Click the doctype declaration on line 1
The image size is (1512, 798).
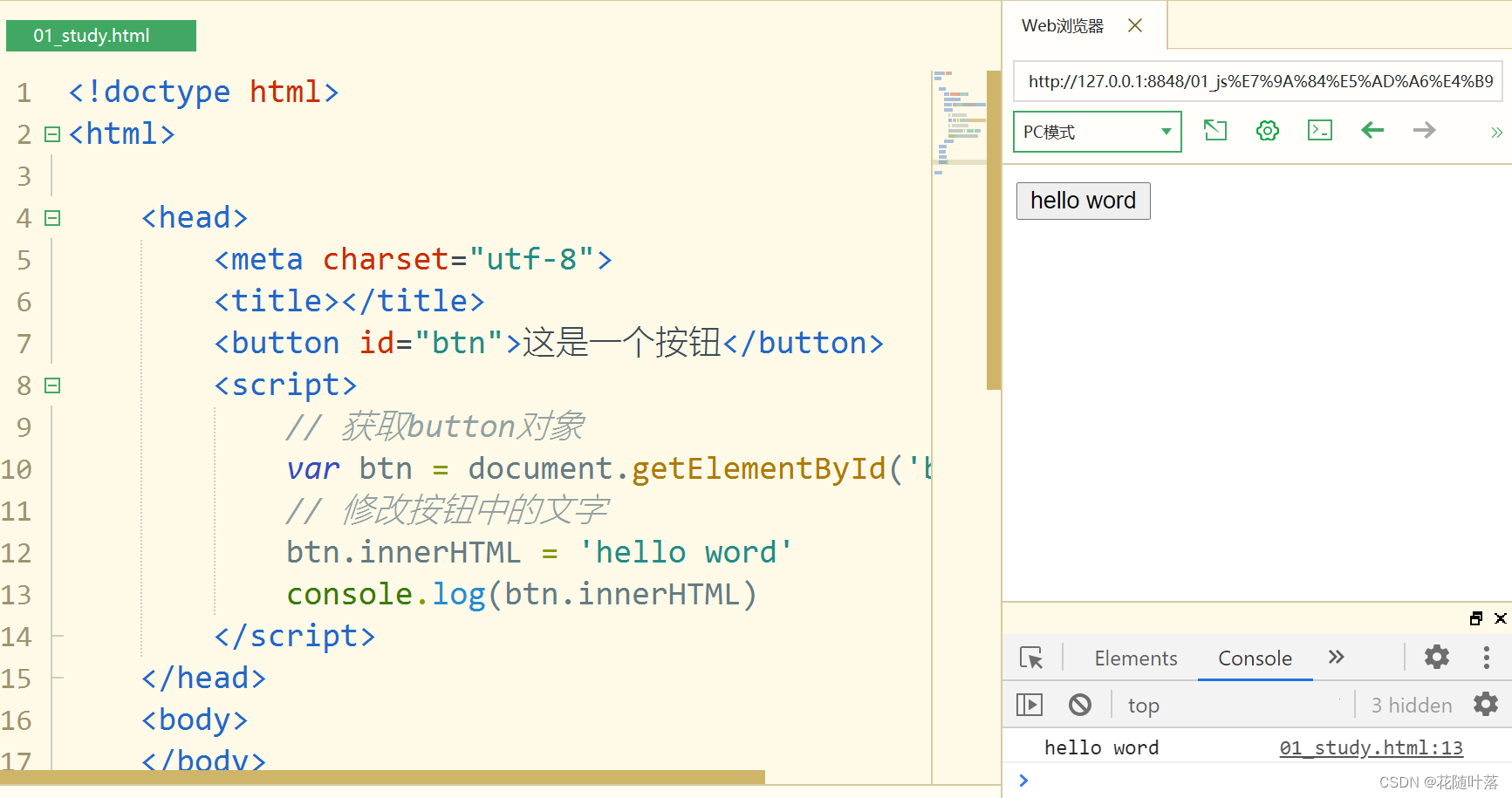(203, 92)
